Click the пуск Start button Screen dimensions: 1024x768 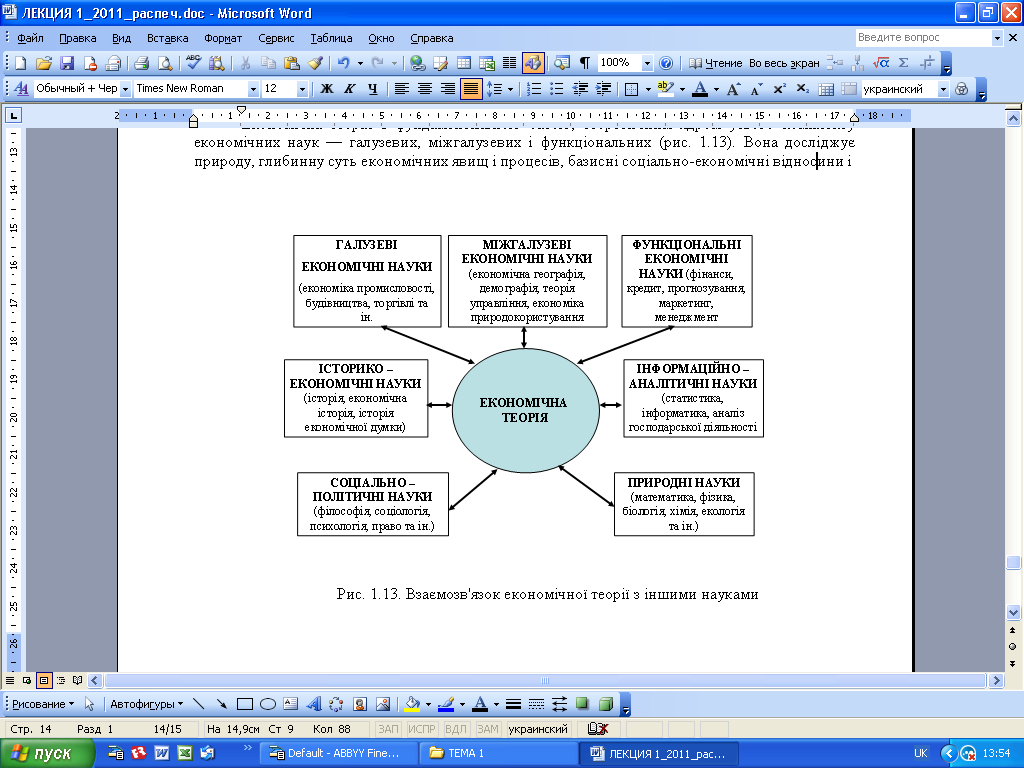(x=46, y=753)
